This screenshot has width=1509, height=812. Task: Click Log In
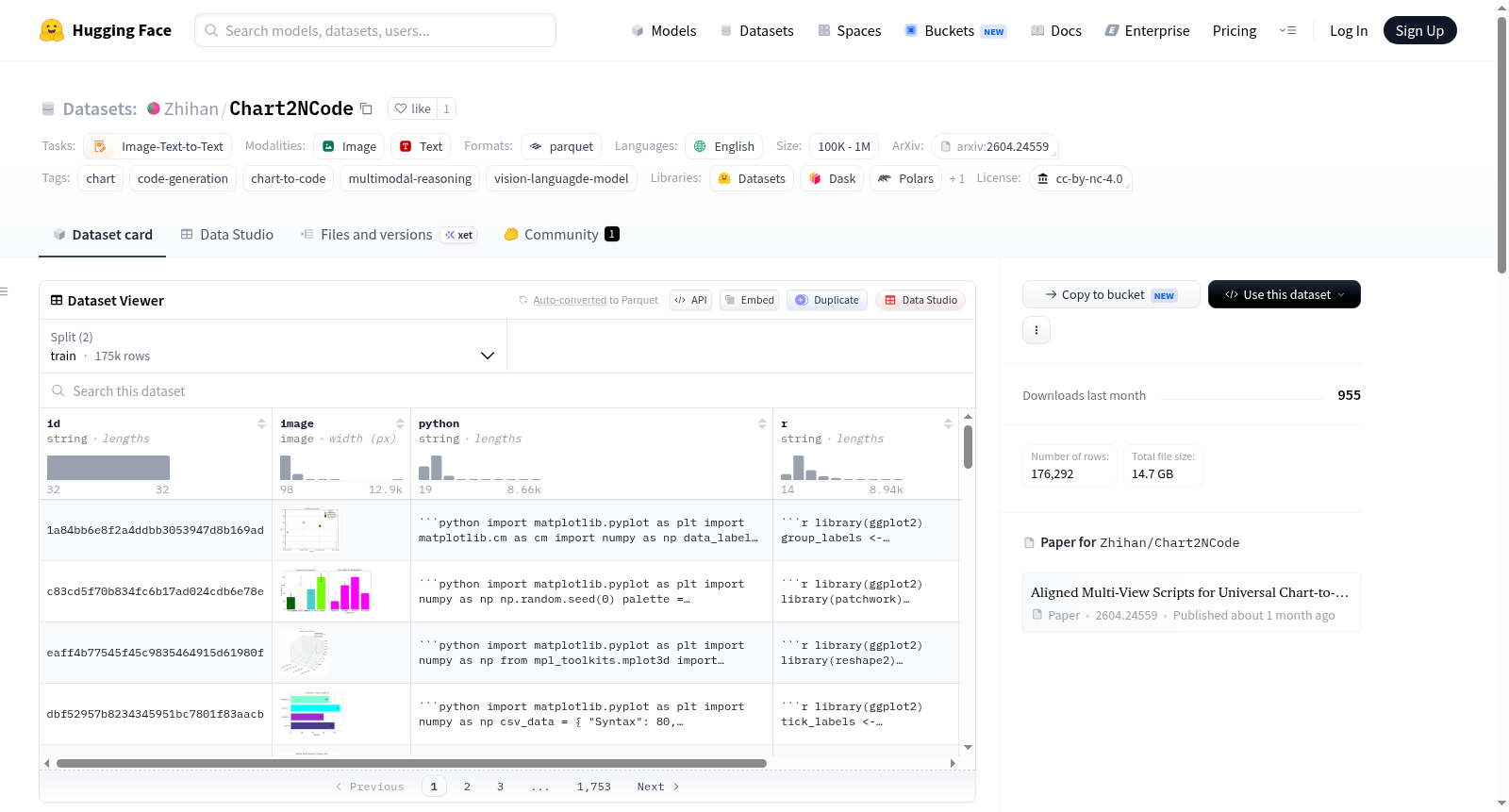1349,30
